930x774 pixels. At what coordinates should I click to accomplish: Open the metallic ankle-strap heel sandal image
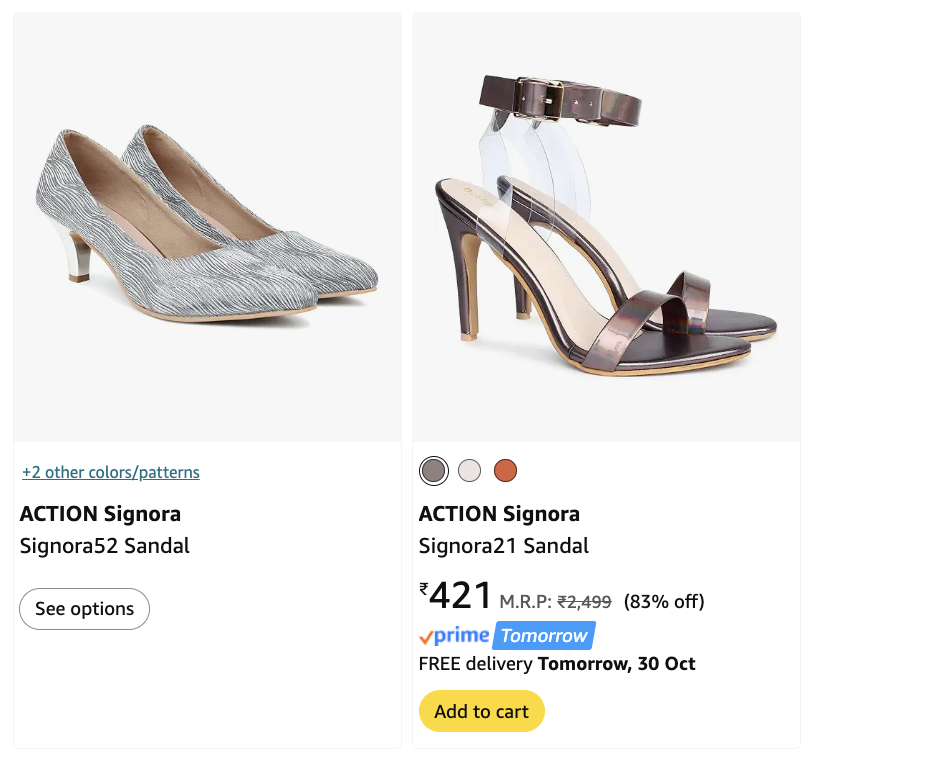pos(606,227)
